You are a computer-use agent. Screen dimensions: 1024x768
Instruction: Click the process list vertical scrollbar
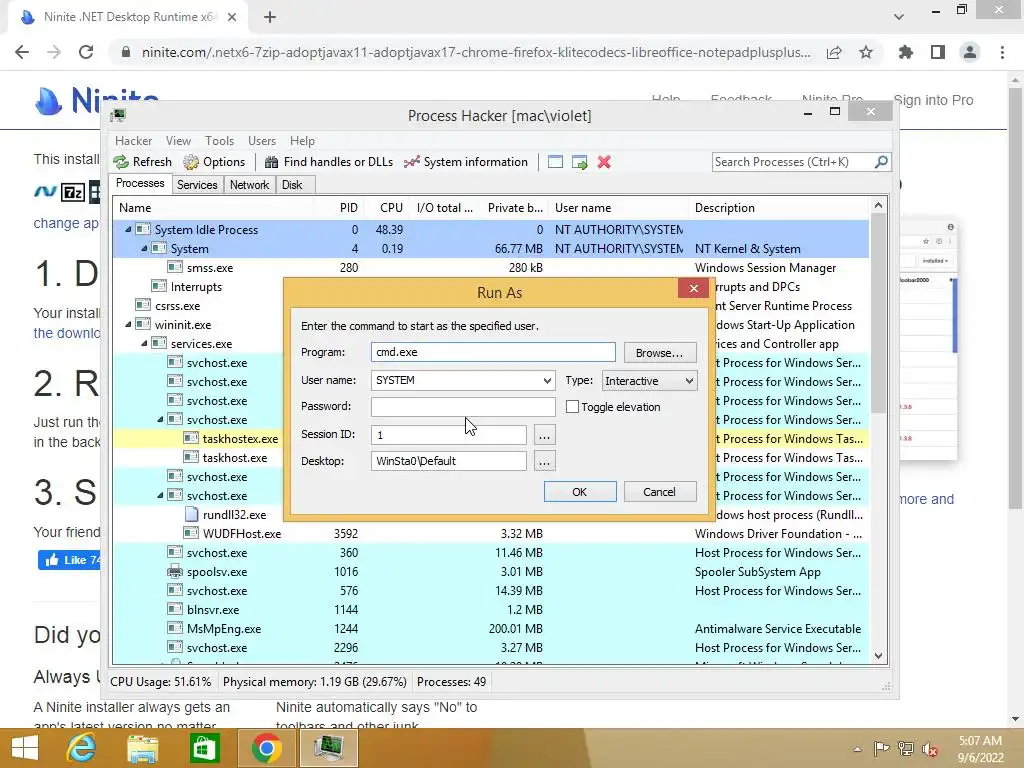click(878, 313)
